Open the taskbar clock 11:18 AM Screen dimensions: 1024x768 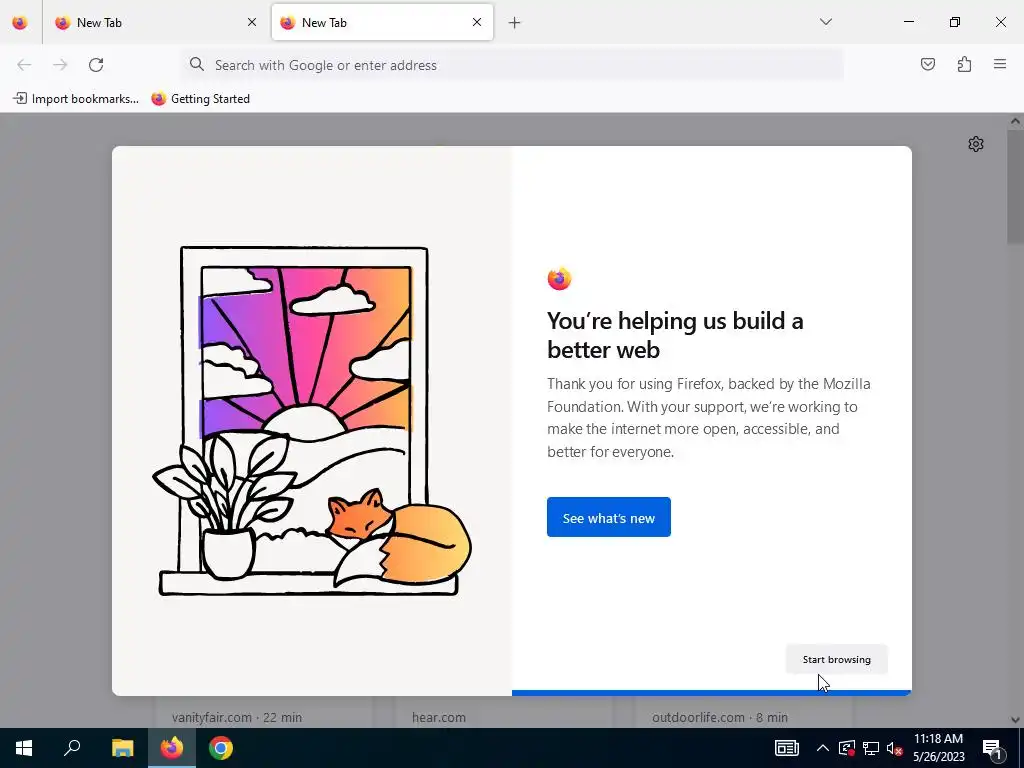pos(938,748)
